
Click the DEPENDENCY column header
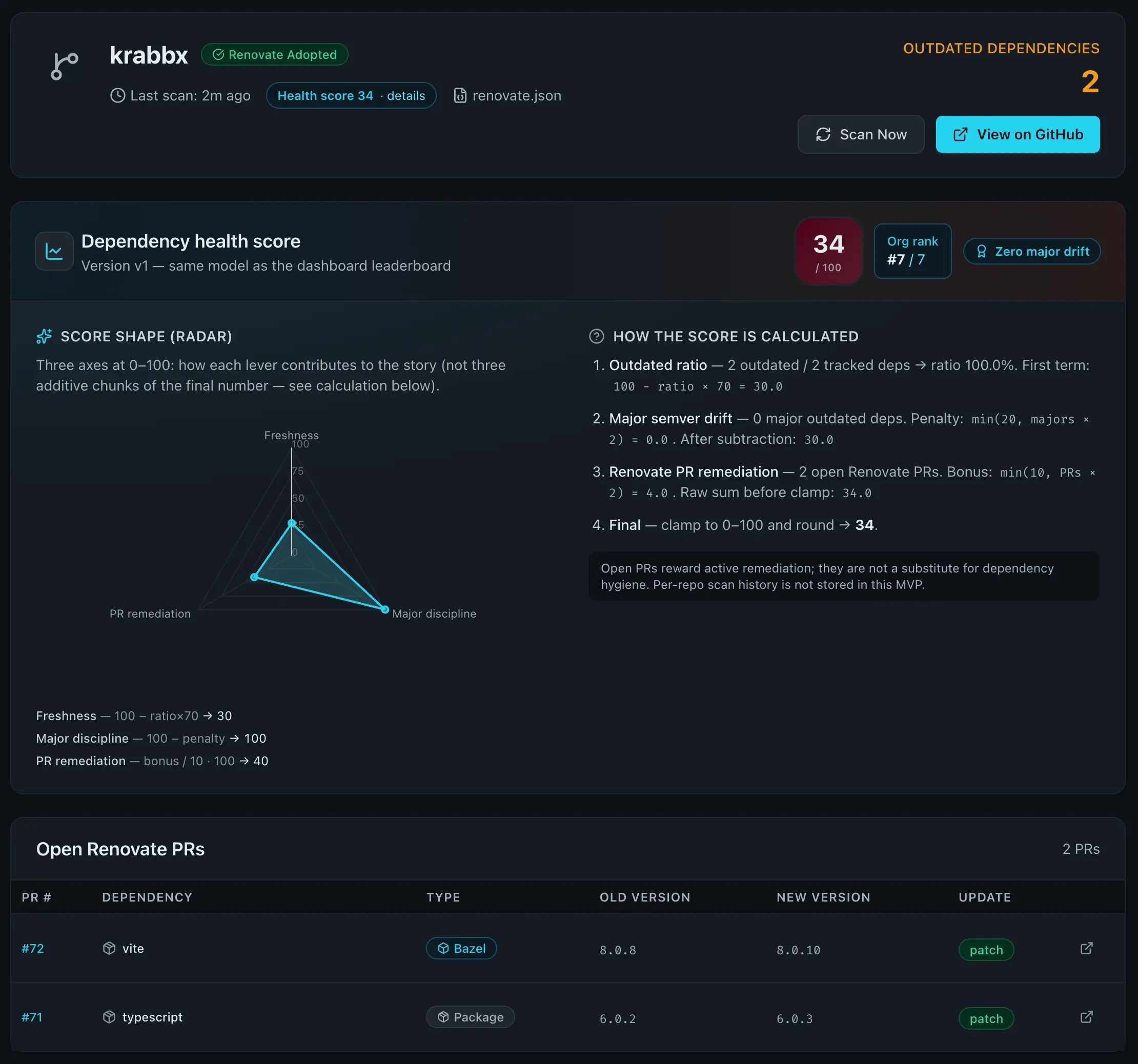(x=147, y=897)
